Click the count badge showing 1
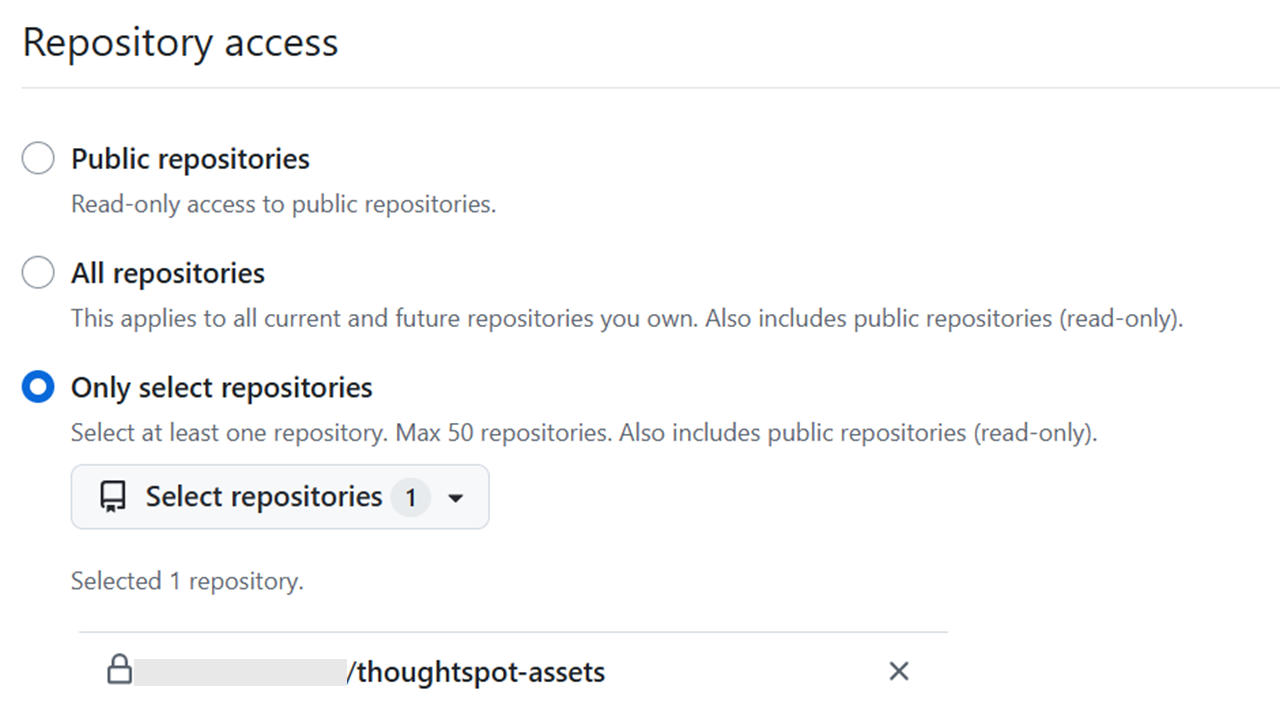 [x=410, y=497]
